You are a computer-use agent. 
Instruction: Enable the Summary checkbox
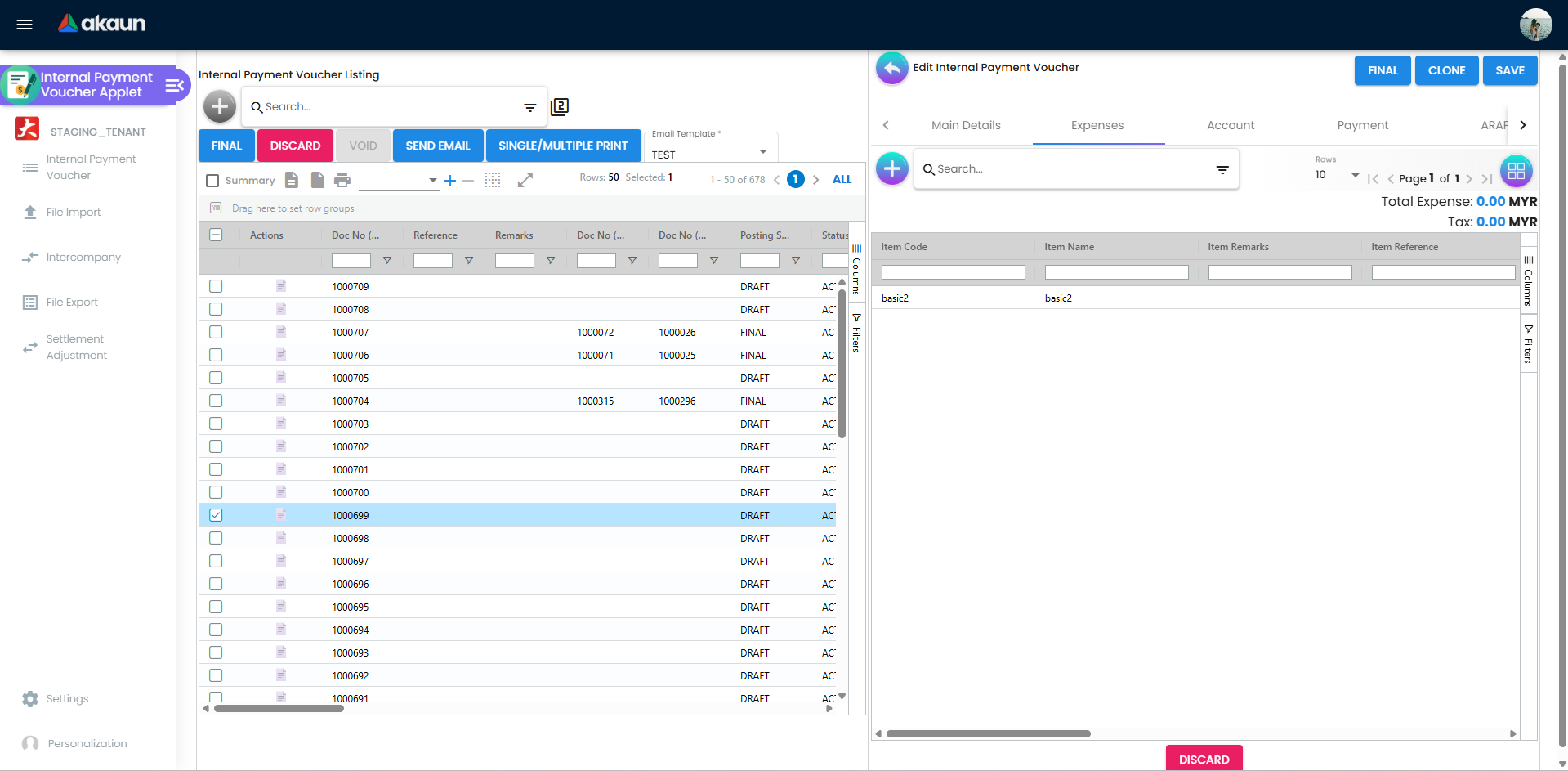click(x=212, y=180)
